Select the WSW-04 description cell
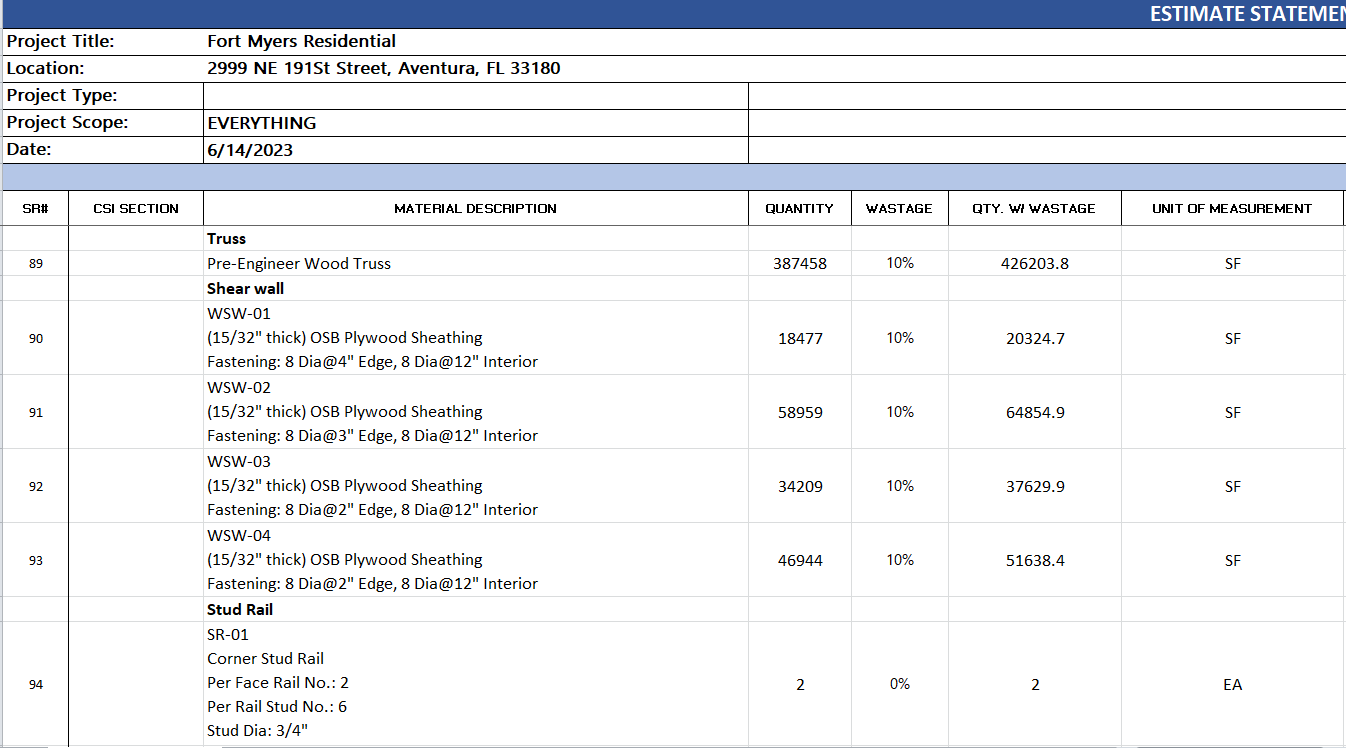Screen dimensions: 1346x748 pyautogui.click(x=476, y=560)
